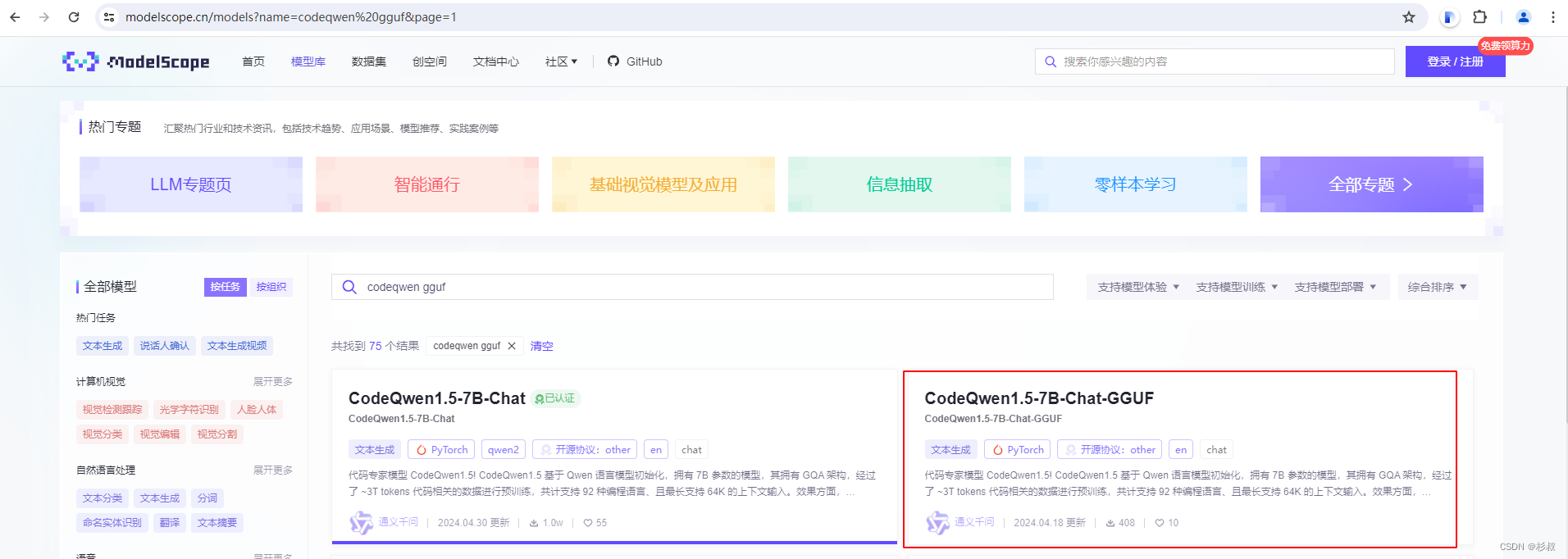Select the 人脸人体 task tag
Image resolution: width=1568 pixels, height=559 pixels.
click(257, 410)
